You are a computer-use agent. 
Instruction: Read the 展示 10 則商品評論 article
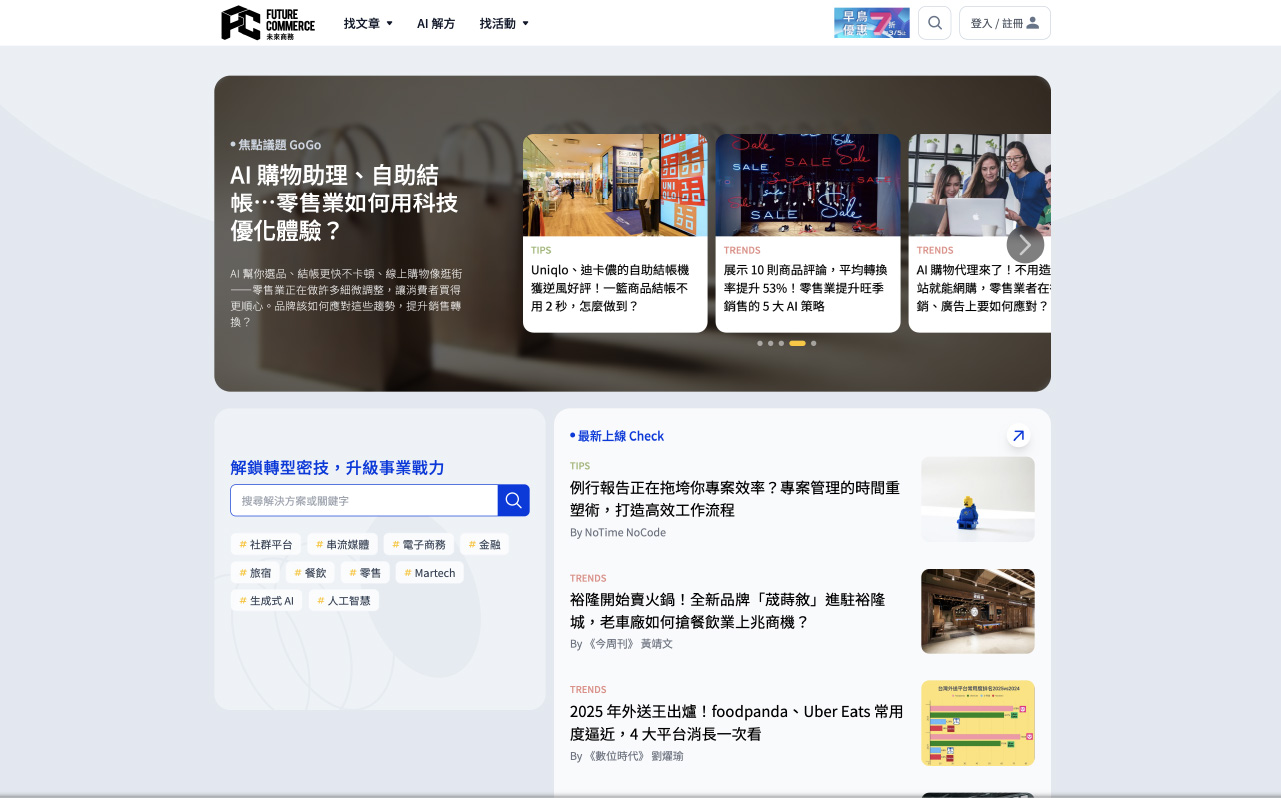[x=805, y=288]
